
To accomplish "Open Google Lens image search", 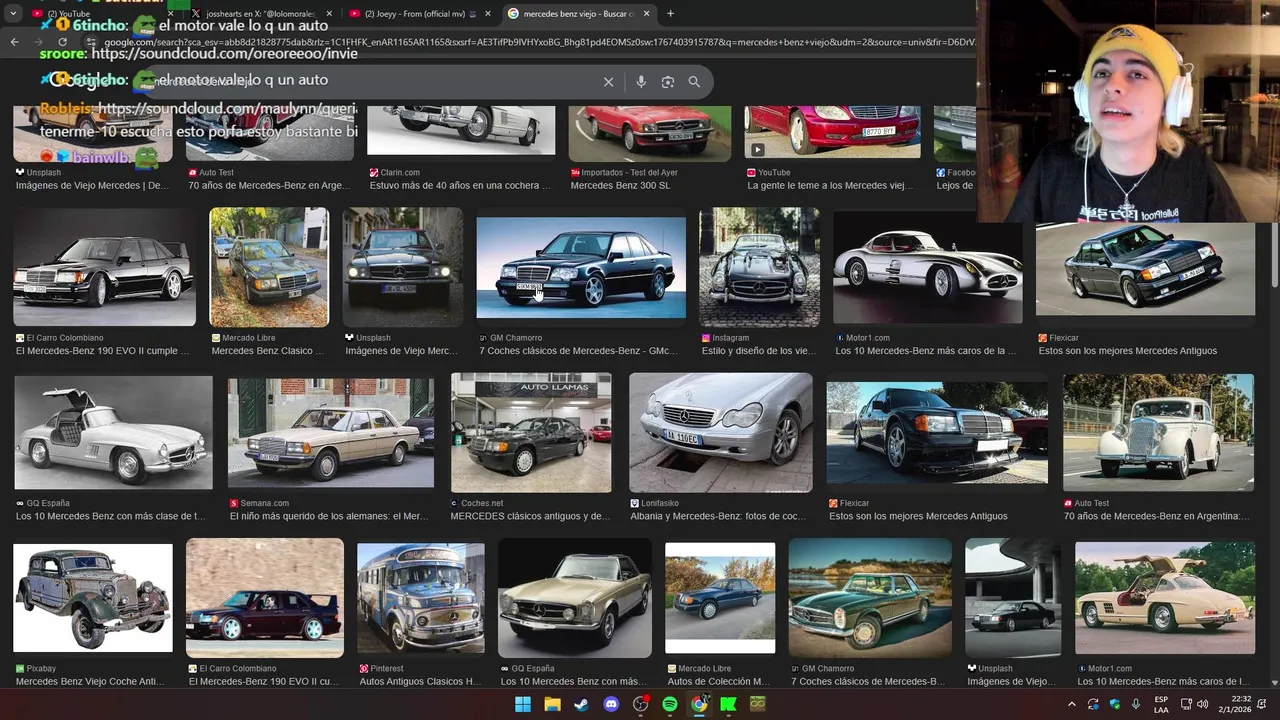I will (668, 82).
